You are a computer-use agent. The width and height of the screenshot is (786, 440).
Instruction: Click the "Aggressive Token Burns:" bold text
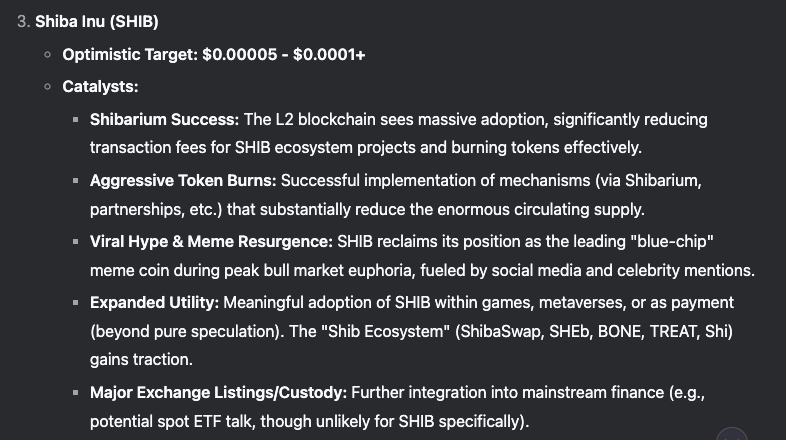182,180
